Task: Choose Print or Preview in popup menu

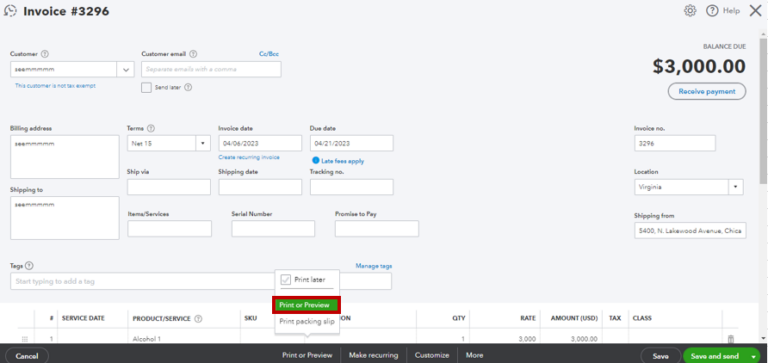Action: pos(306,305)
